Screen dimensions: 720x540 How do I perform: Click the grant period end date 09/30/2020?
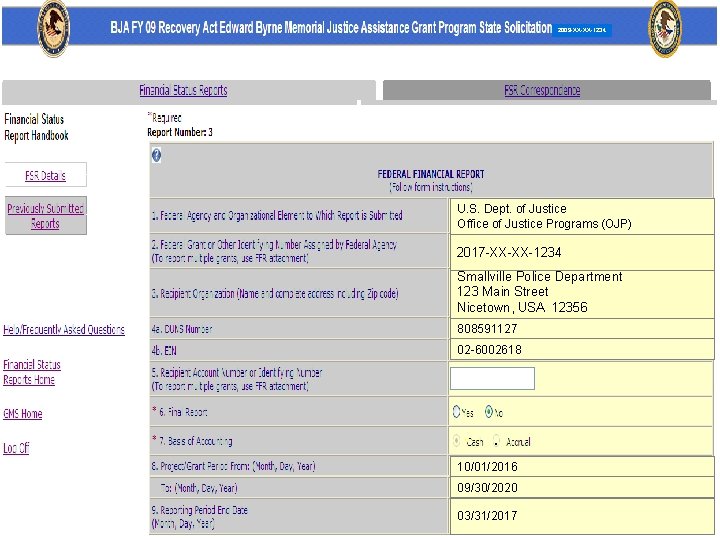[x=487, y=488]
